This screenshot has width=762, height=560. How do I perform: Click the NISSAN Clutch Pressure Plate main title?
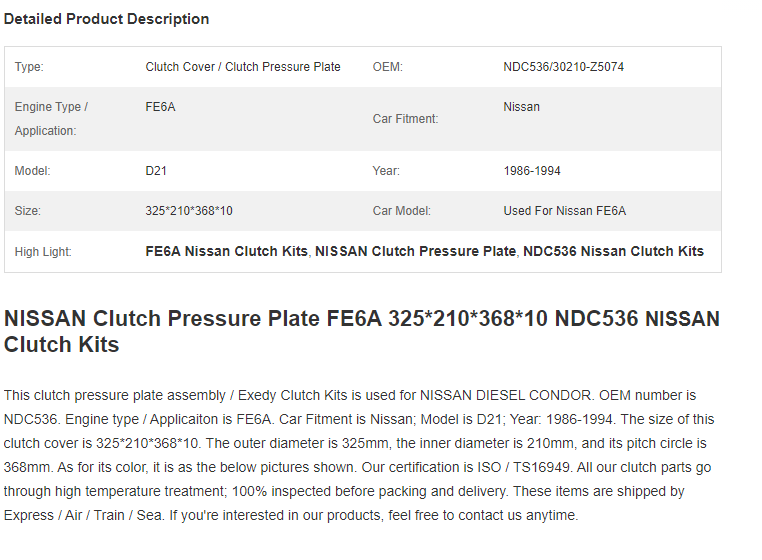pyautogui.click(x=362, y=332)
